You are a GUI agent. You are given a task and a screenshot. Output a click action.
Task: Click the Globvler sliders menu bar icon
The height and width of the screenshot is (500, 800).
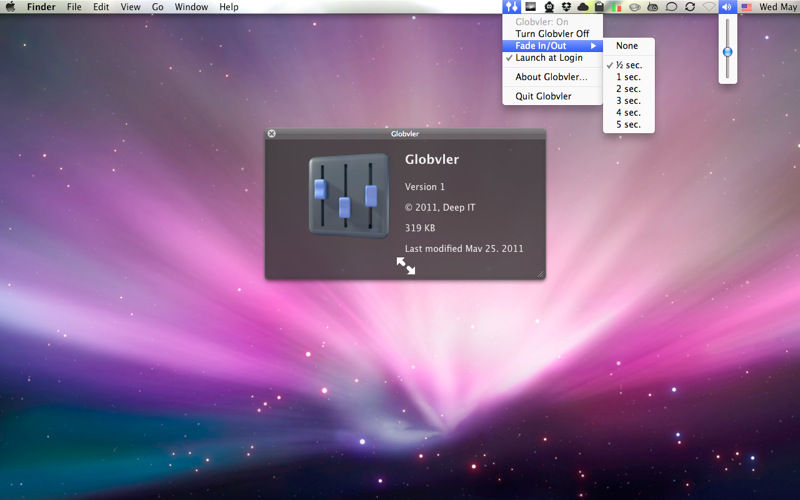pos(512,7)
